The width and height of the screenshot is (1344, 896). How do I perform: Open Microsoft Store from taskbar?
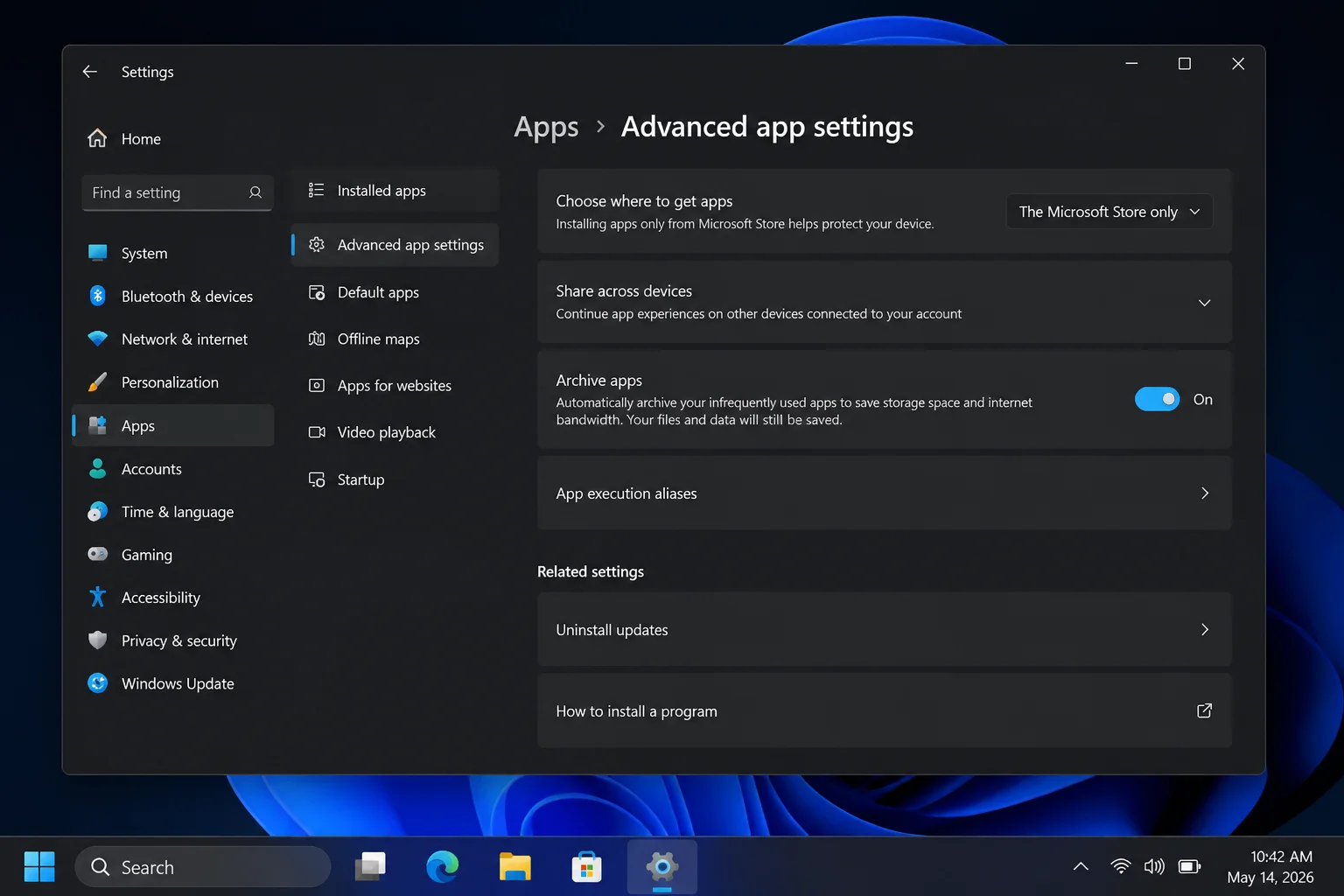[586, 866]
